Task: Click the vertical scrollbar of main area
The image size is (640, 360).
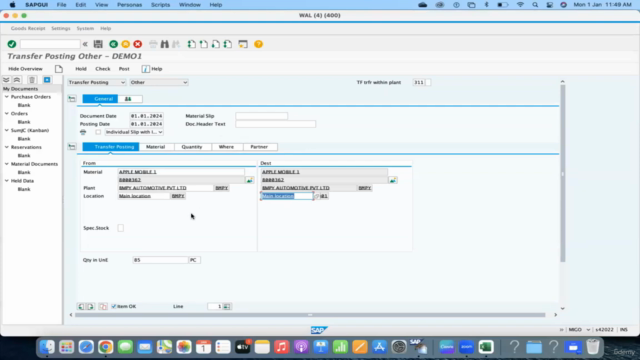Action: tap(563, 173)
